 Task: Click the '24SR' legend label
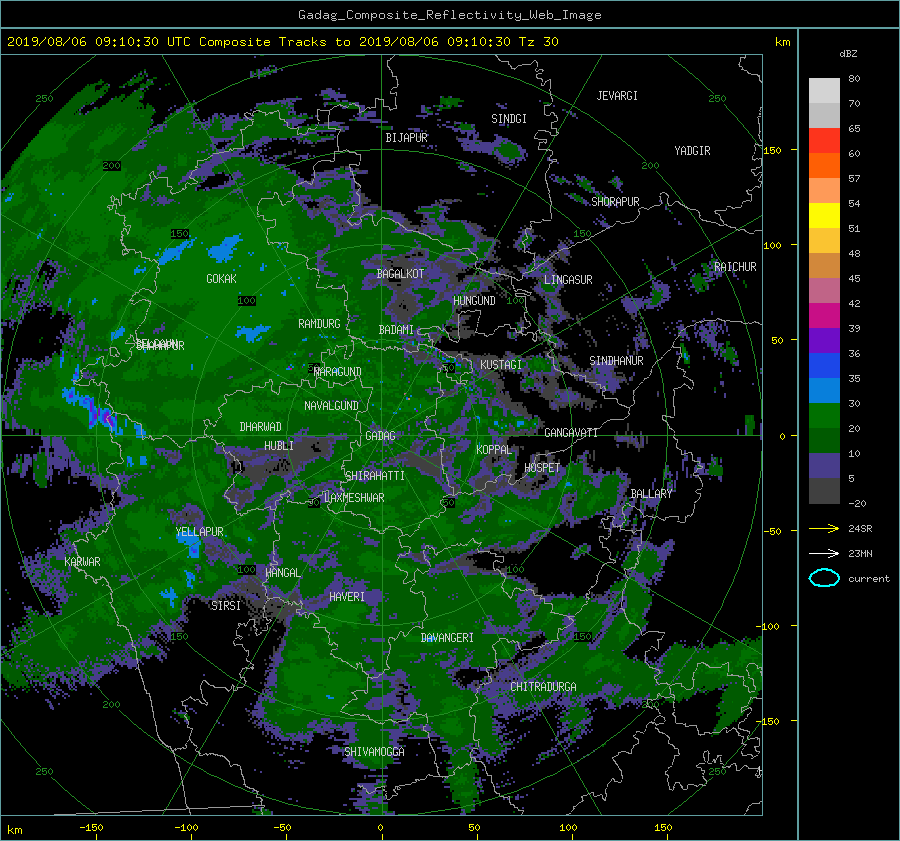pyautogui.click(x=860, y=528)
